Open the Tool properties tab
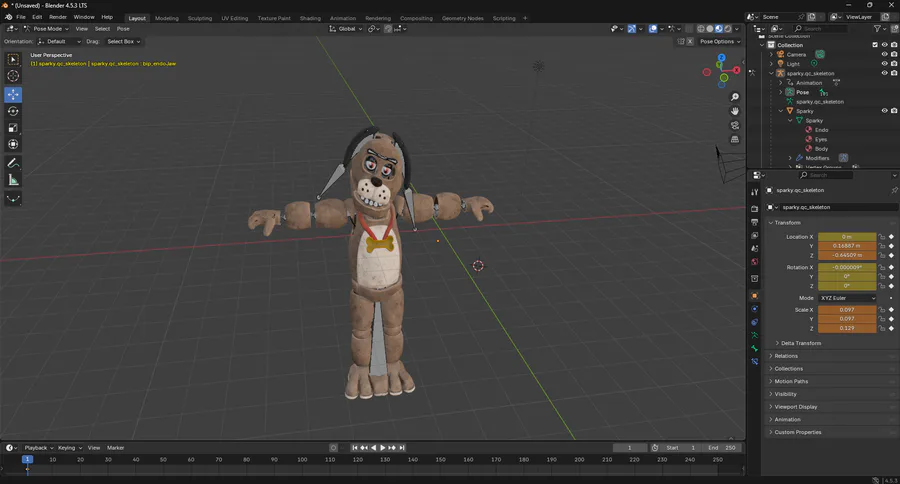This screenshot has height=484, width=900. 754,192
